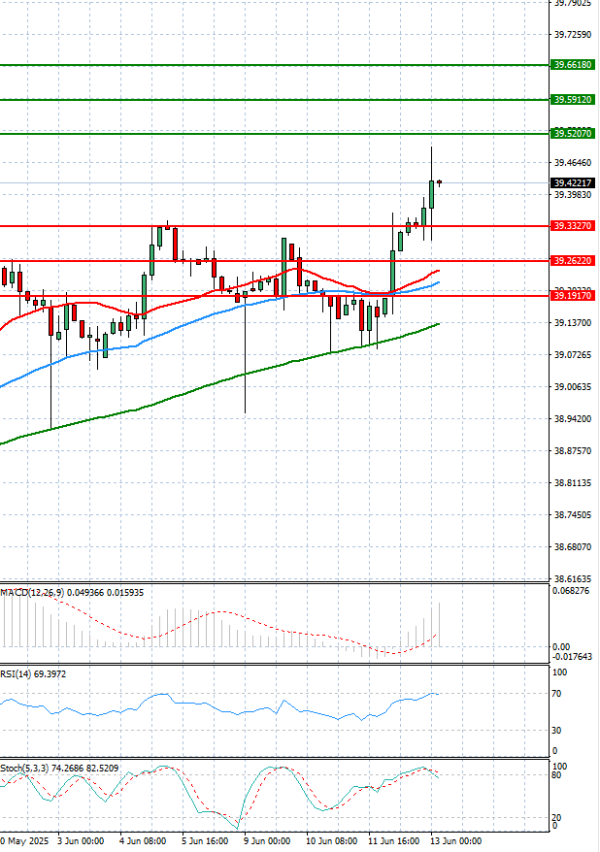600x852 pixels.
Task: Click the 39.33270 red price level label
Action: [x=572, y=226]
